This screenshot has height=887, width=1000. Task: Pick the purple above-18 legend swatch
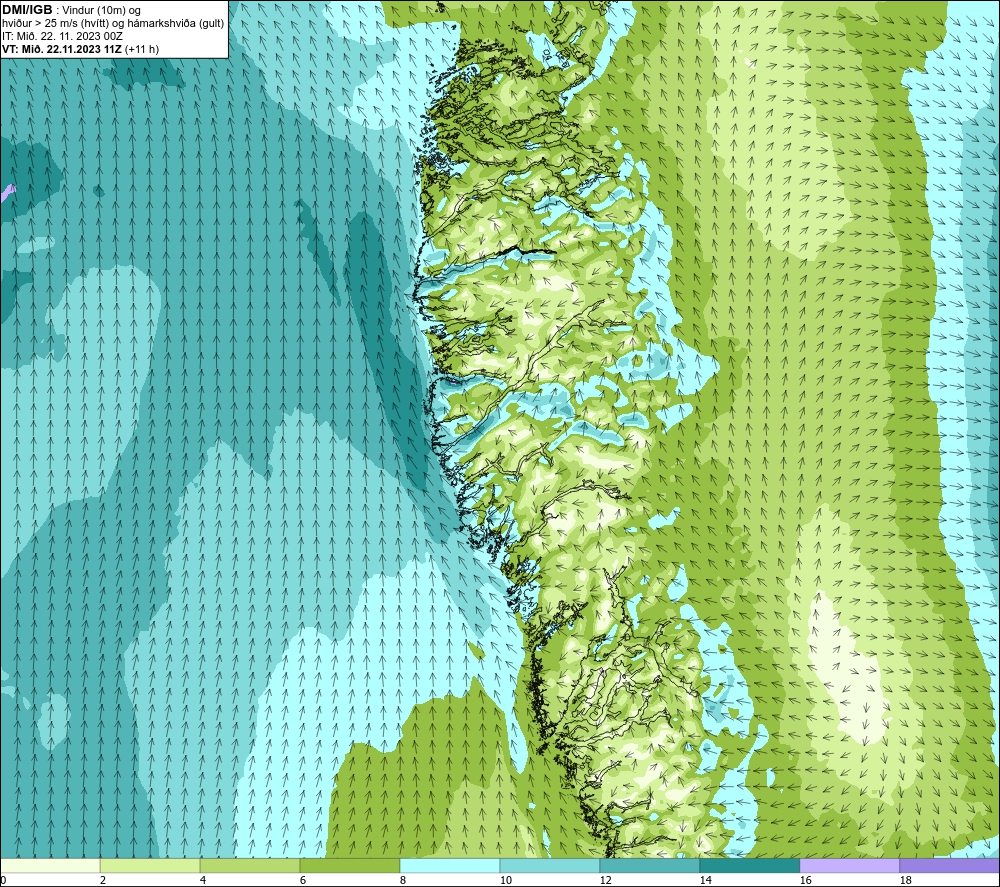[950, 865]
